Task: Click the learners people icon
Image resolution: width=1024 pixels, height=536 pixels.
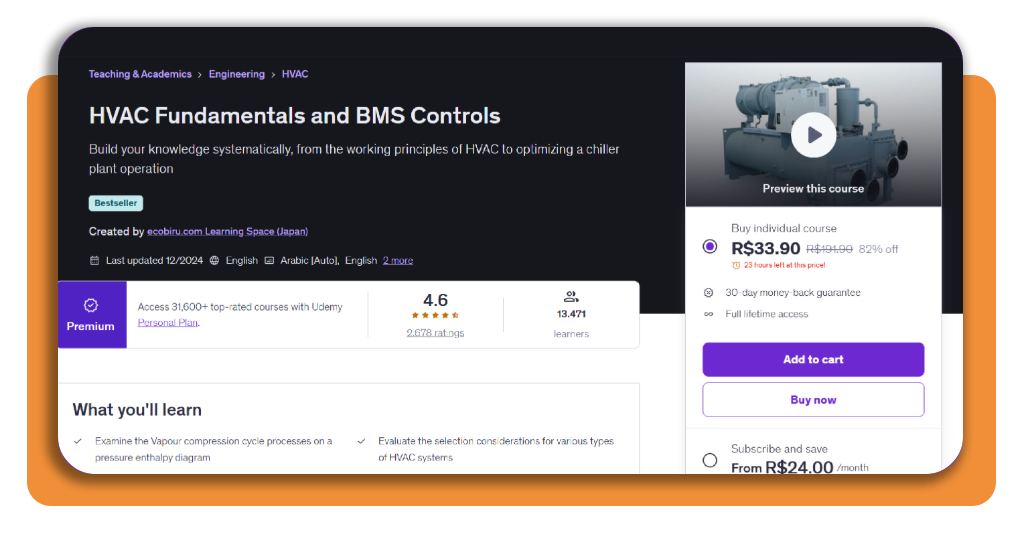Action: (571, 297)
